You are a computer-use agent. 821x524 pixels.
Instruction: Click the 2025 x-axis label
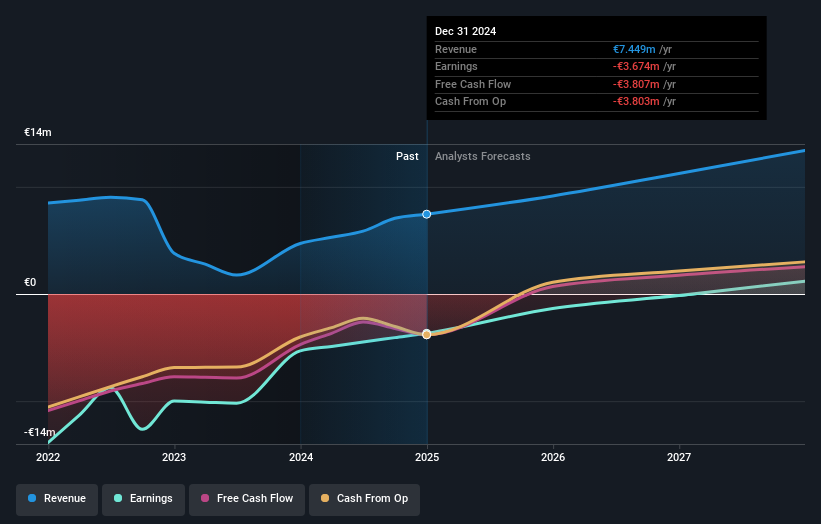click(x=427, y=458)
